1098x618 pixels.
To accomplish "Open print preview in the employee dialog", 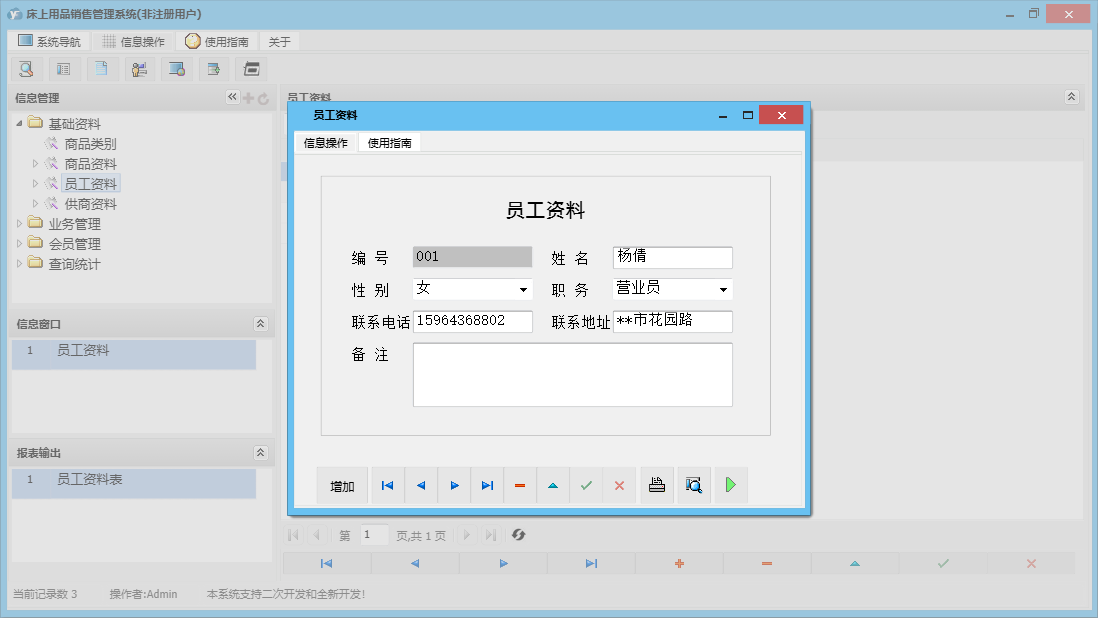I will point(693,485).
